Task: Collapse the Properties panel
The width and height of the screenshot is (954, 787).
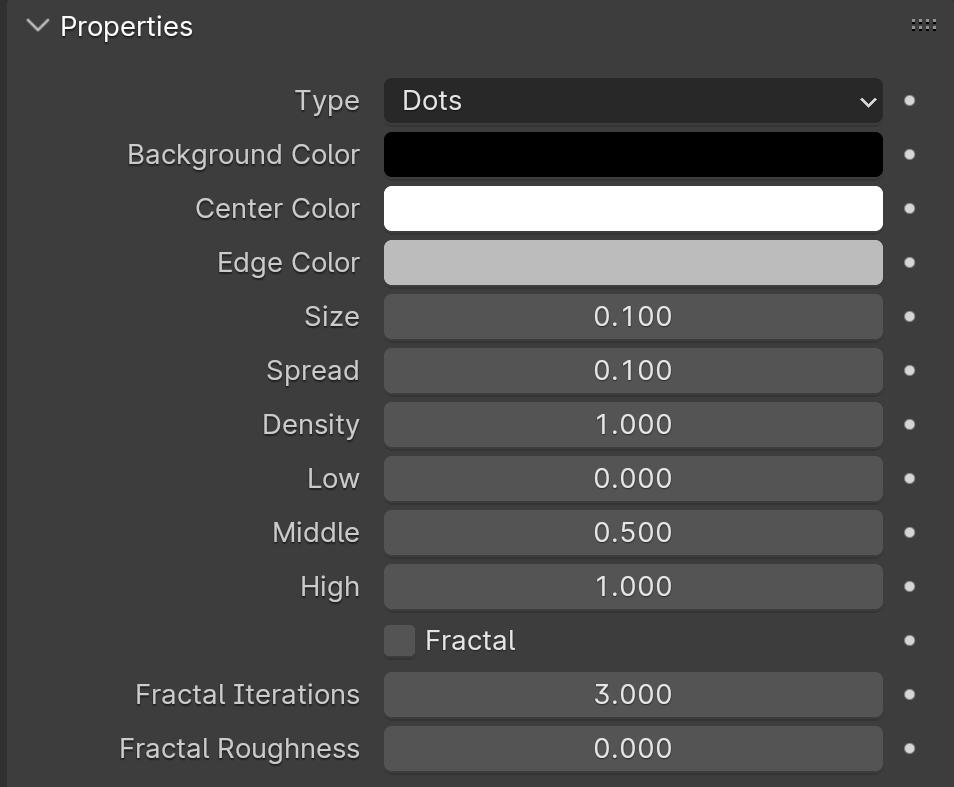Action: tap(38, 26)
